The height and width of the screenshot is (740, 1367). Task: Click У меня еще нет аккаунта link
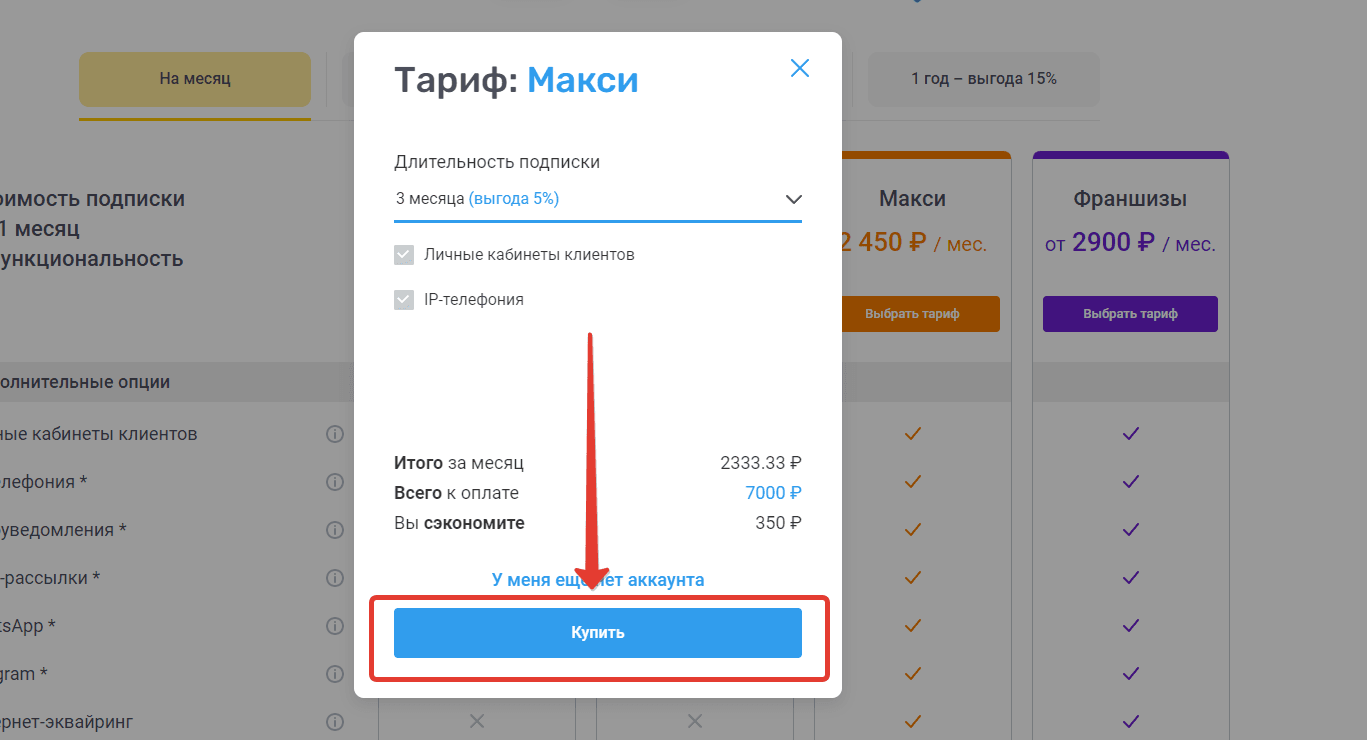tap(598, 580)
